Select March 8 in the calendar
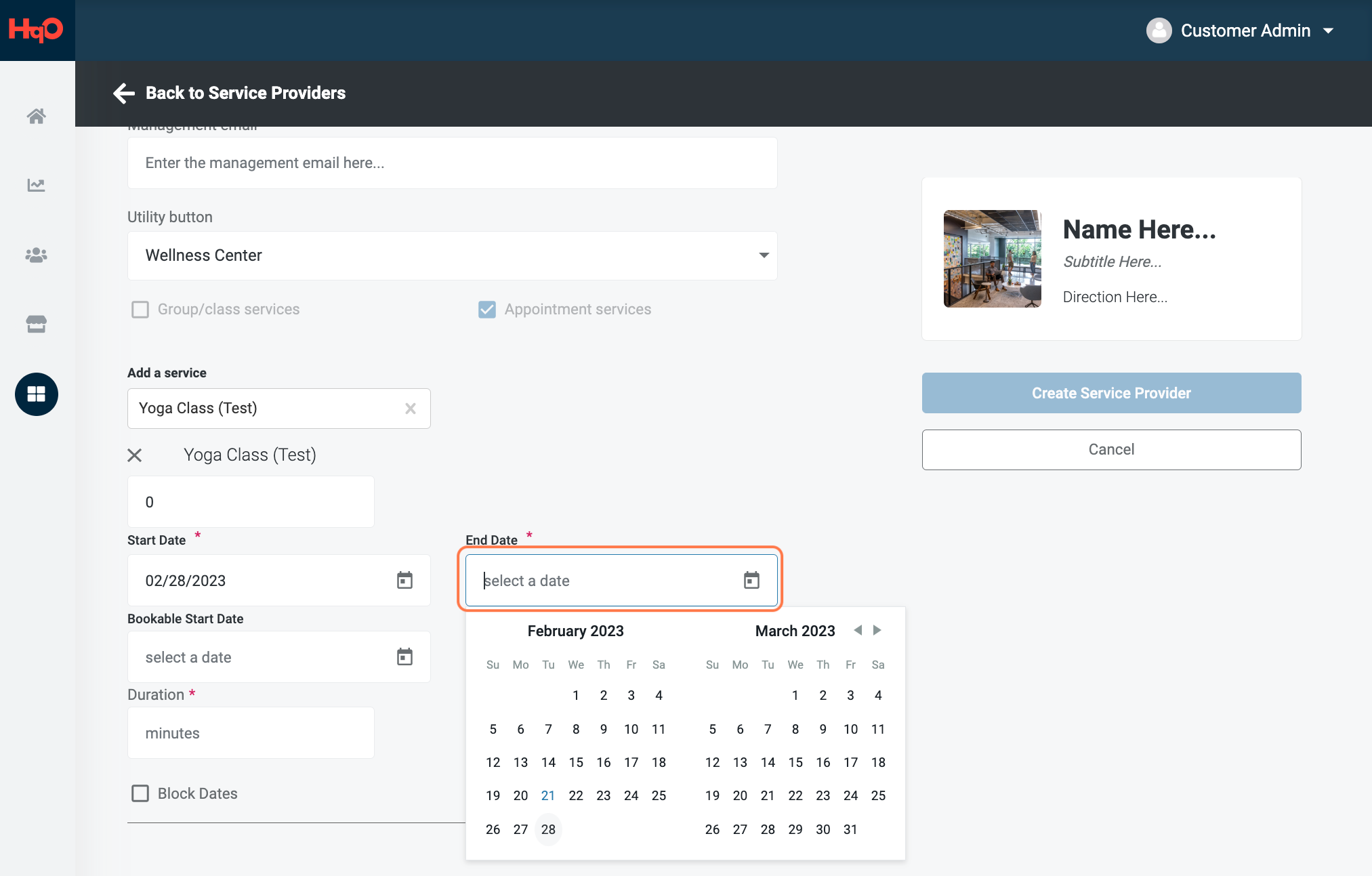 [x=795, y=729]
